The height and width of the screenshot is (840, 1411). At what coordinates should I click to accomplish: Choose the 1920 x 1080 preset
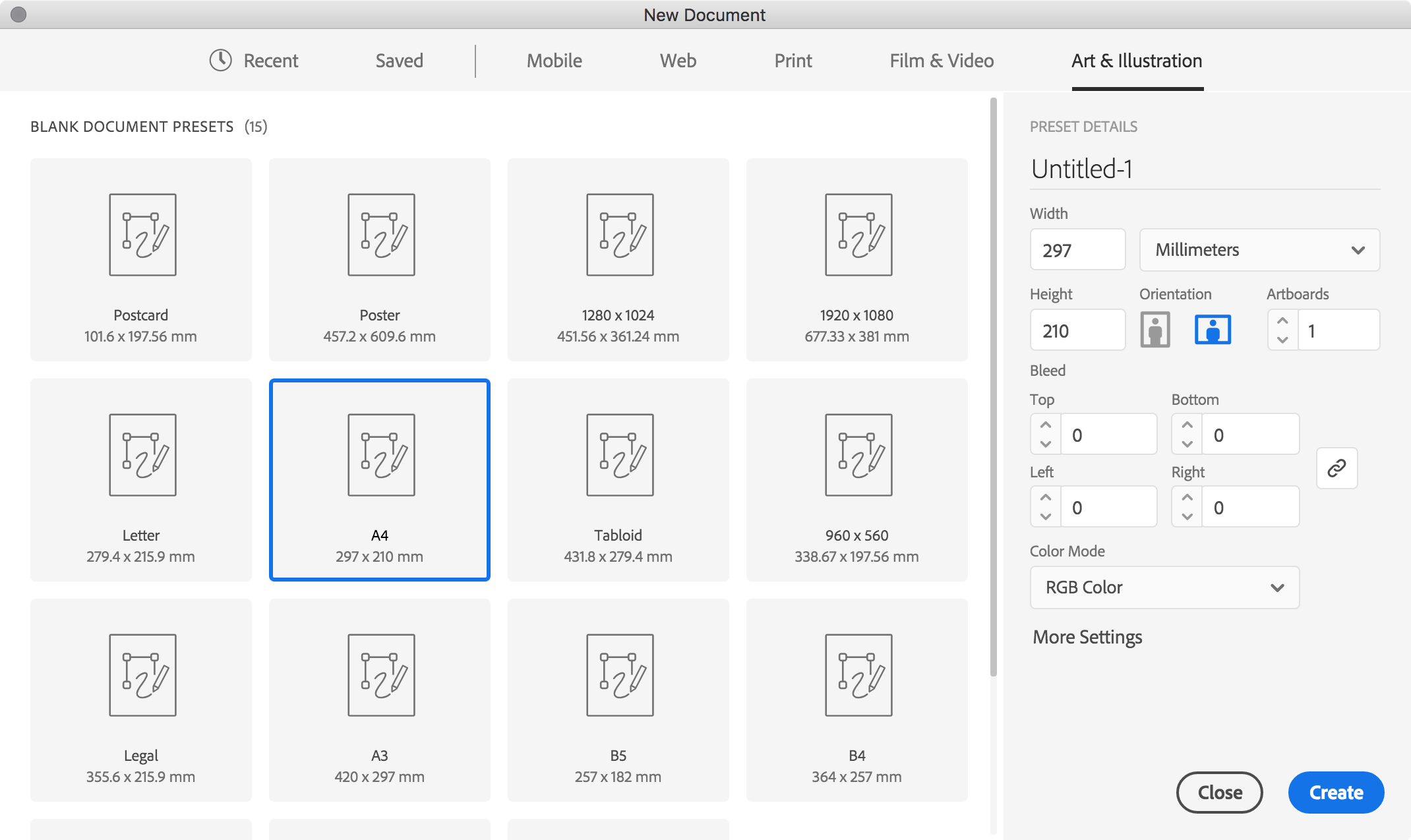pyautogui.click(x=856, y=260)
